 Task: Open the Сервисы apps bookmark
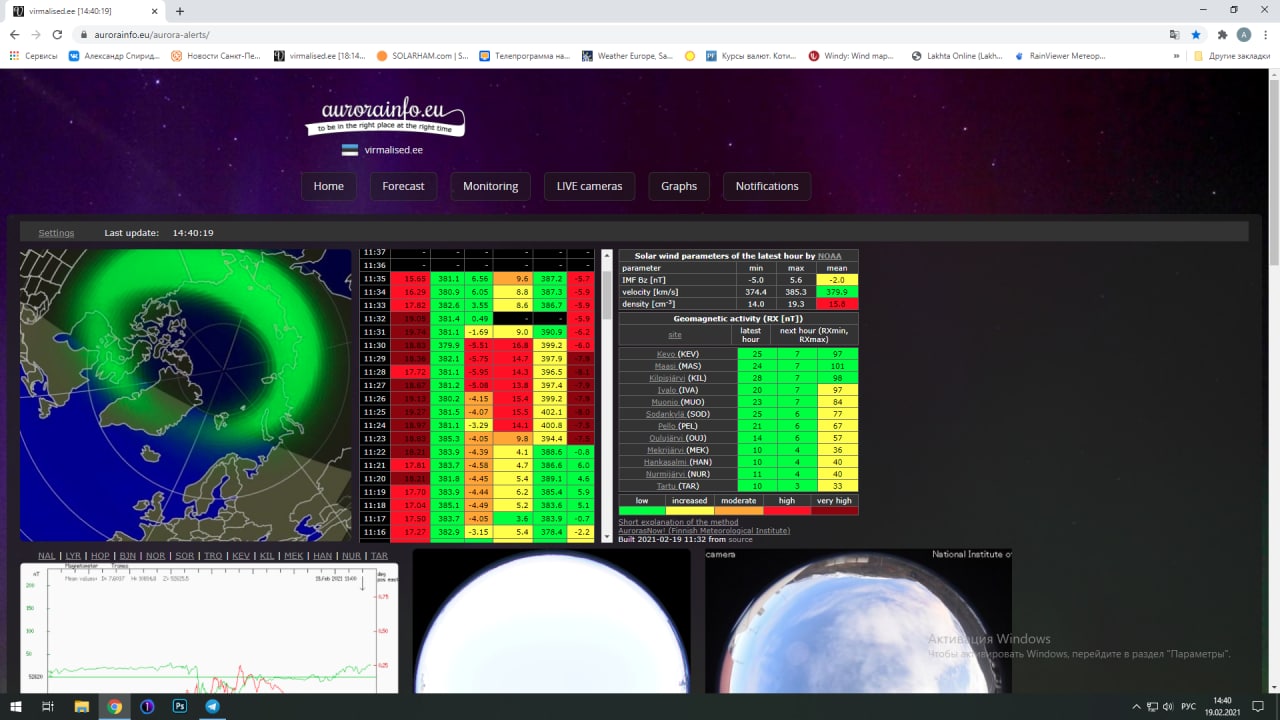(34, 56)
